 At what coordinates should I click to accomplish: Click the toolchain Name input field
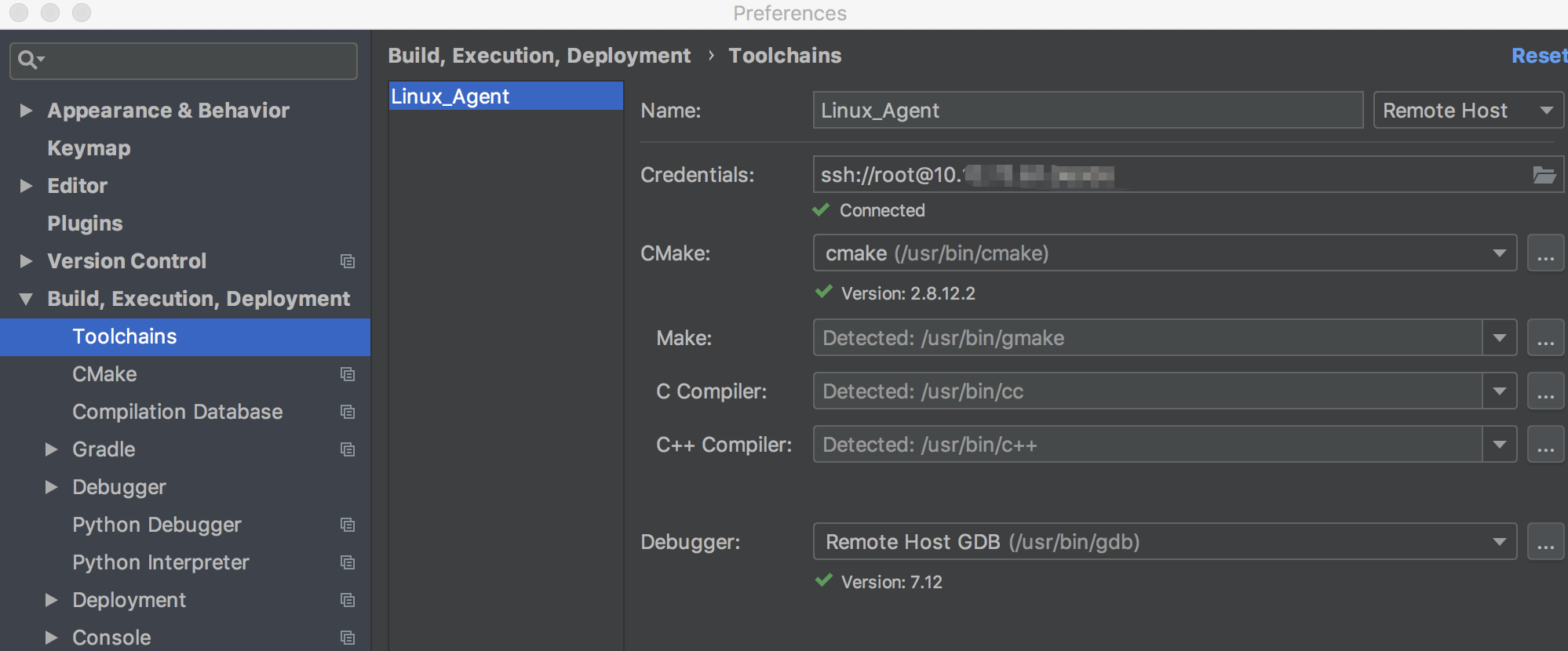tap(1087, 111)
